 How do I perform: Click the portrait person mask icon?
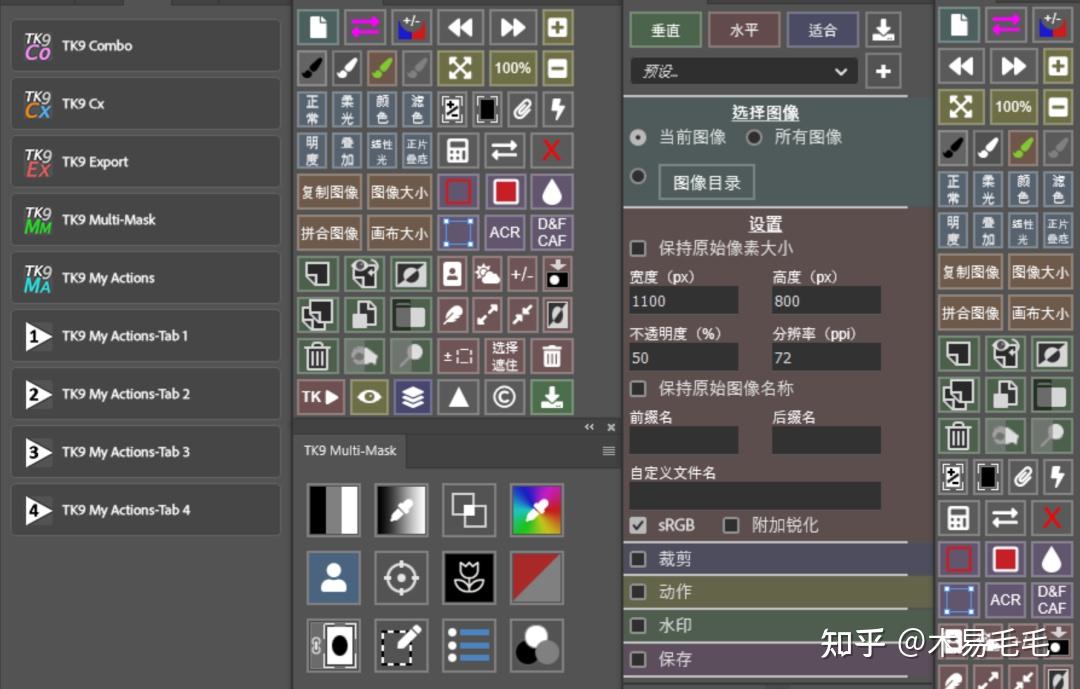click(333, 578)
